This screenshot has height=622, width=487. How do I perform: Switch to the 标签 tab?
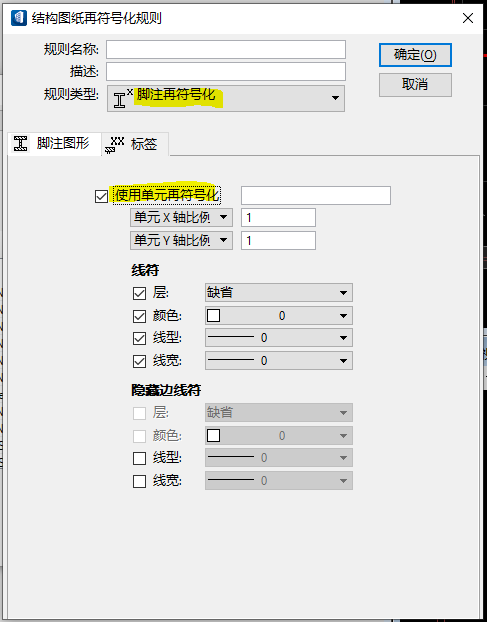[x=136, y=144]
